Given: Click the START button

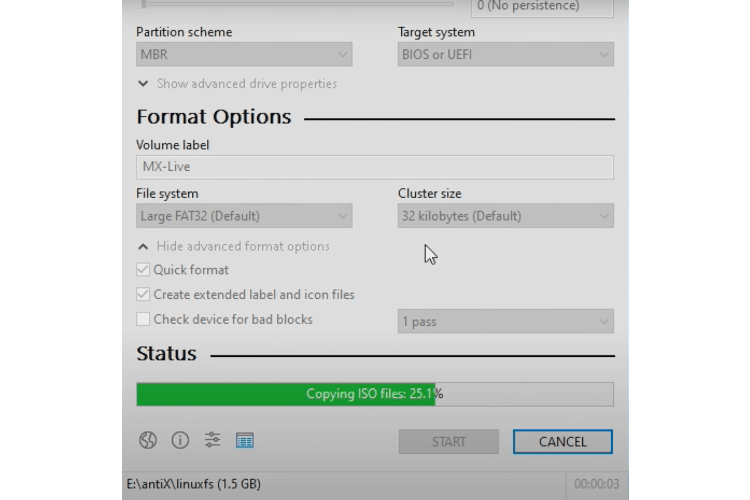Looking at the screenshot, I should (x=449, y=441).
